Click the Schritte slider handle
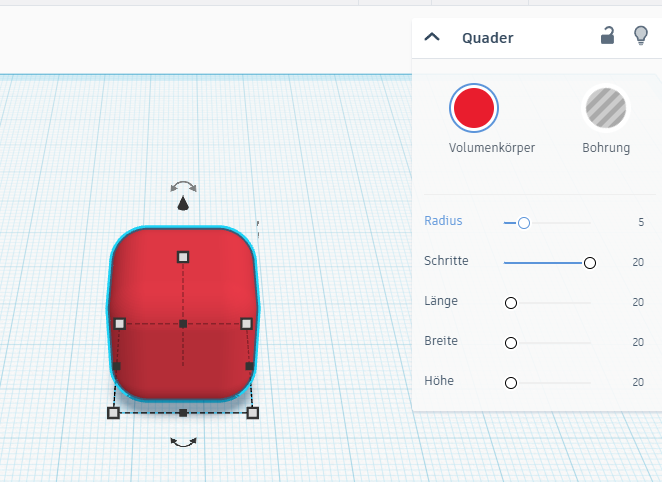 click(x=590, y=263)
